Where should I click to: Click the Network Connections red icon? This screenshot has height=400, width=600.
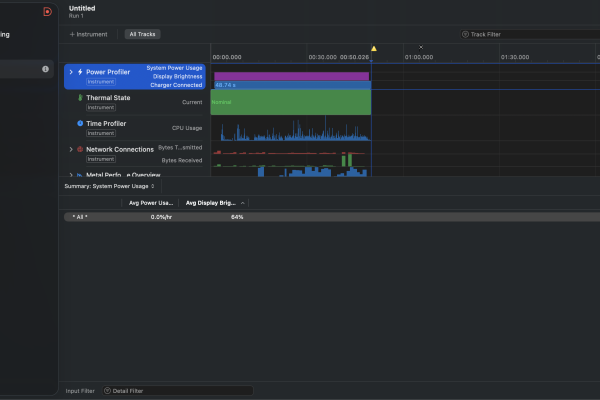(x=80, y=149)
